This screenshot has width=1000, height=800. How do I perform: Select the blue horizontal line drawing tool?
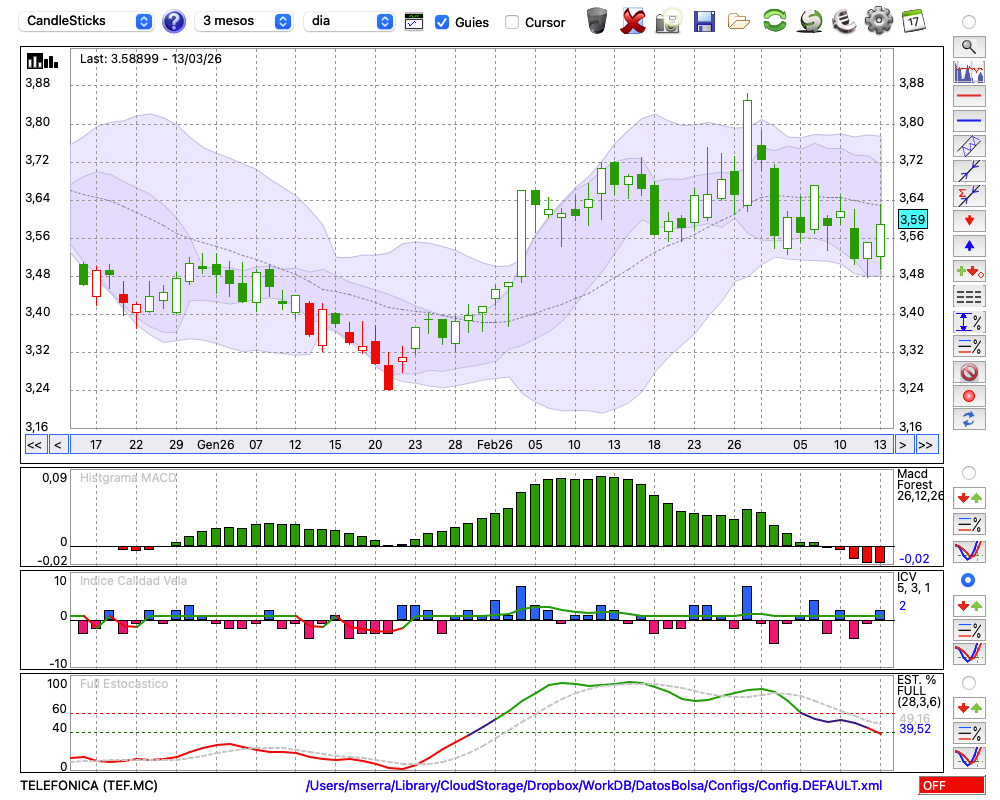pyautogui.click(x=968, y=121)
